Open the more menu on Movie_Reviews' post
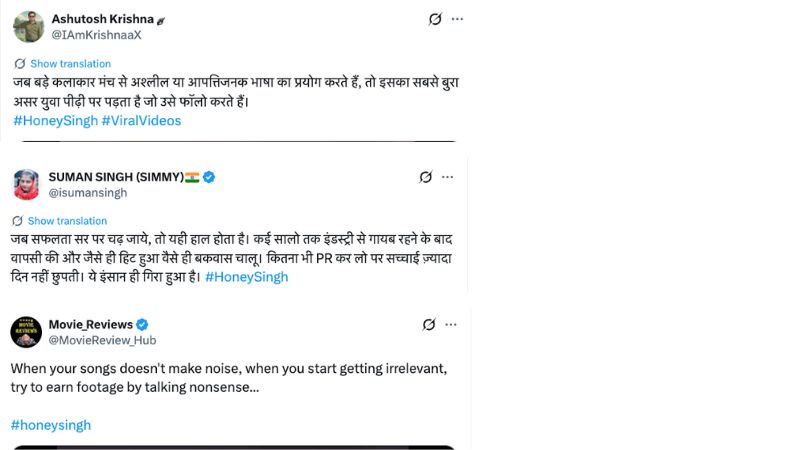The width and height of the screenshot is (800, 450). tap(451, 325)
